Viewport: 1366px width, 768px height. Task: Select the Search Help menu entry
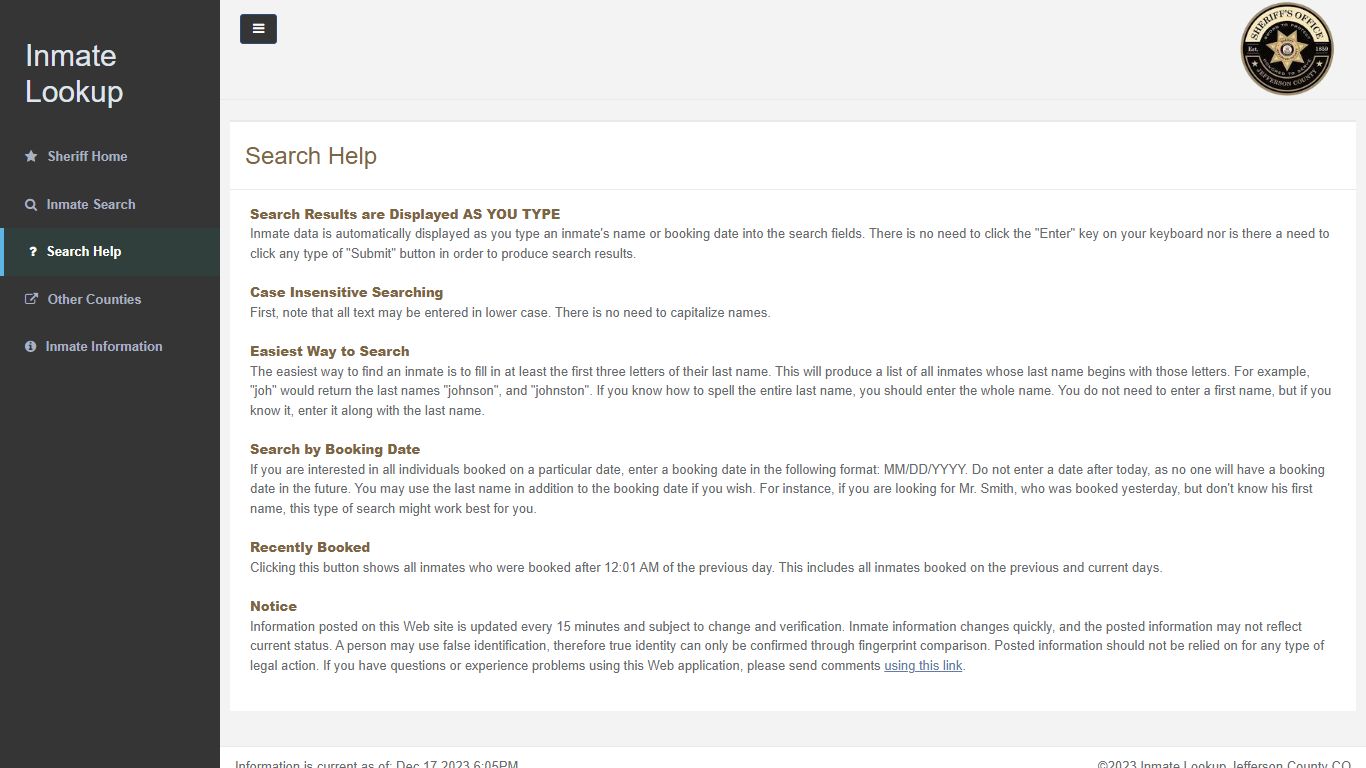click(x=84, y=252)
